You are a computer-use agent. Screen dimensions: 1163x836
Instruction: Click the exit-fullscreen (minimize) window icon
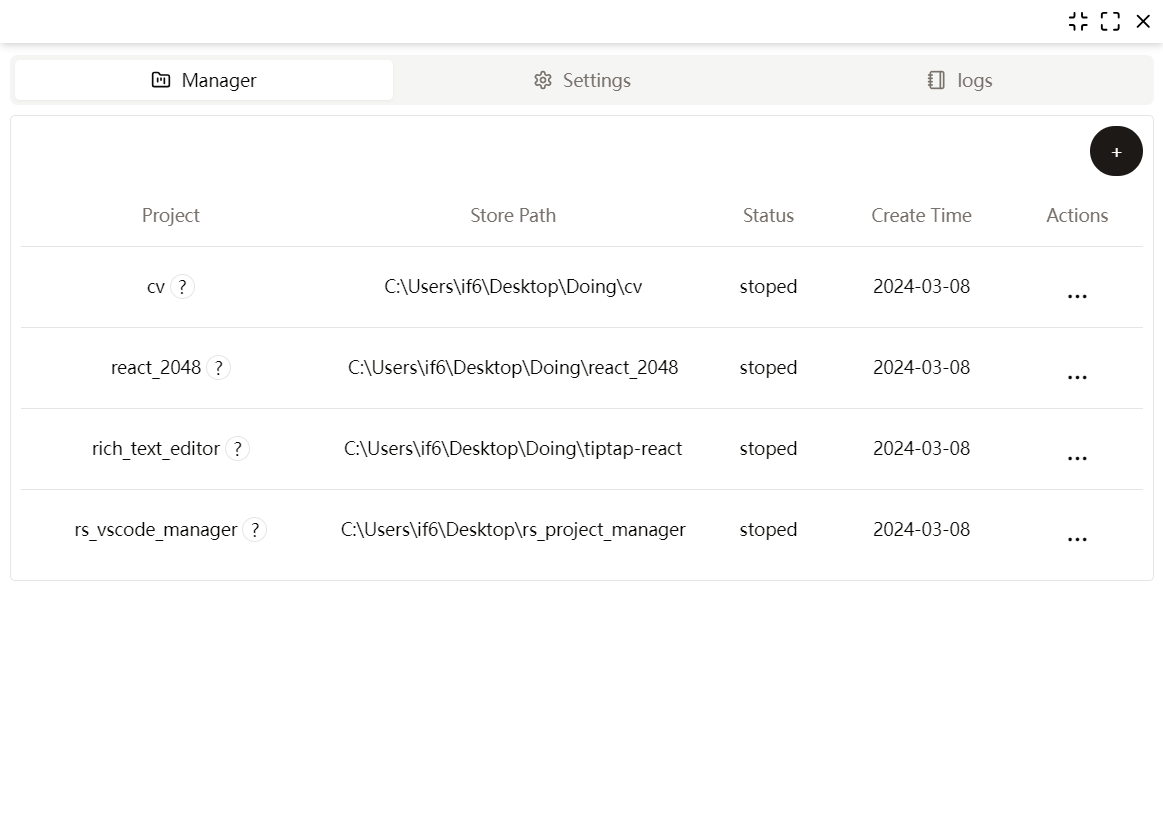pyautogui.click(x=1078, y=22)
